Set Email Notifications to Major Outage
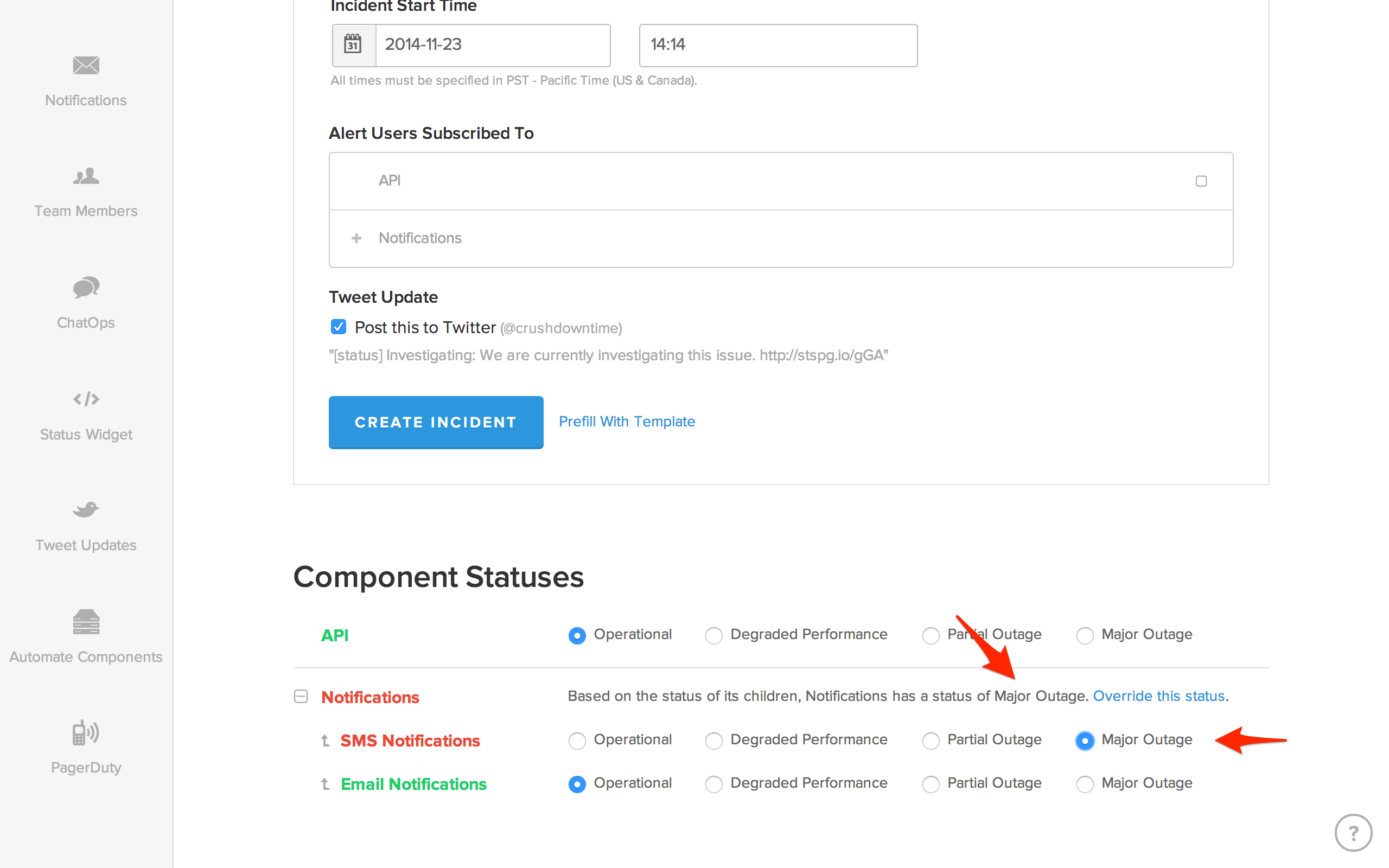This screenshot has height=868, width=1389. pyautogui.click(x=1084, y=784)
